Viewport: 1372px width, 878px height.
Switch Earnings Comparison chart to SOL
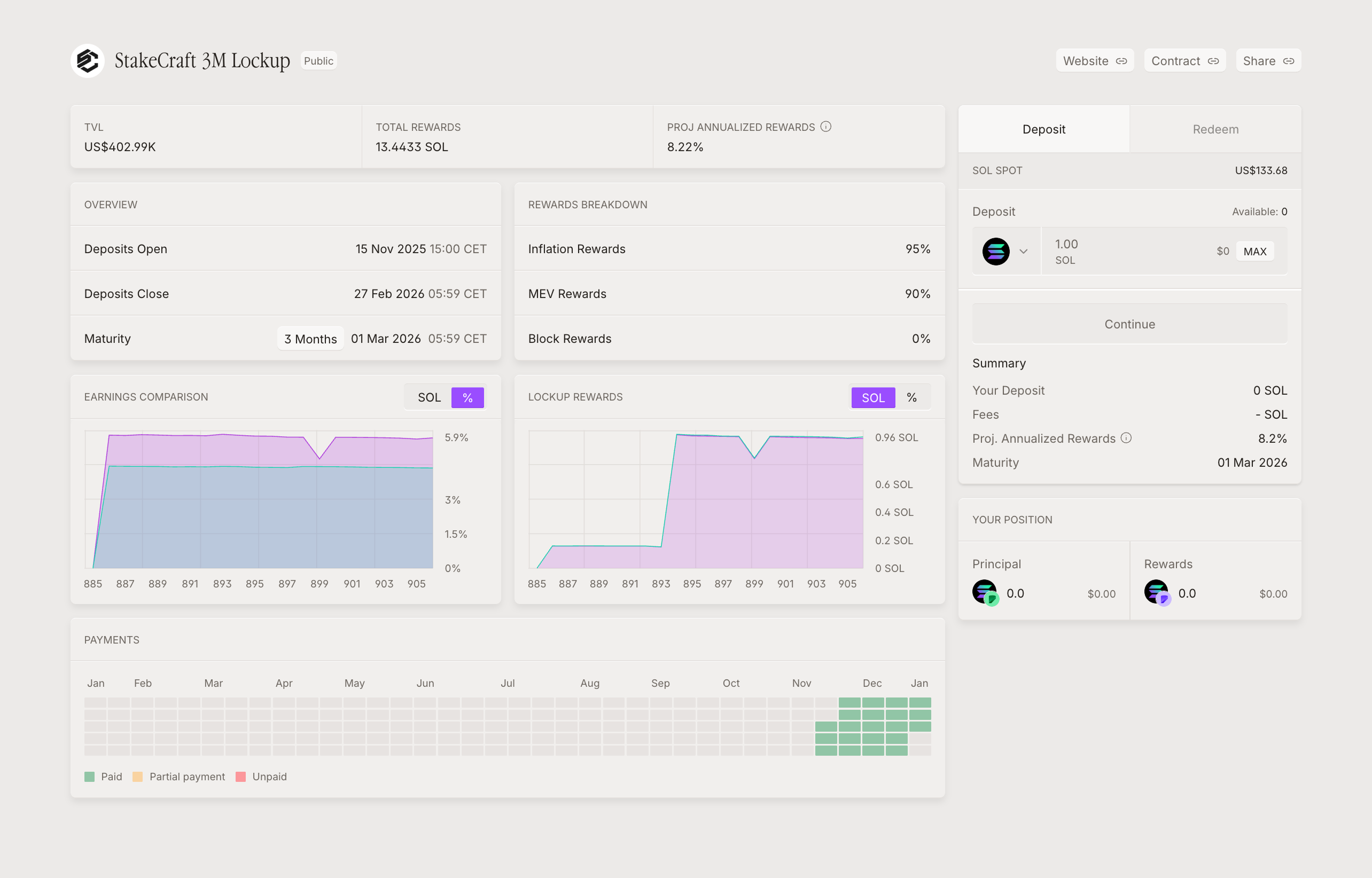point(429,397)
